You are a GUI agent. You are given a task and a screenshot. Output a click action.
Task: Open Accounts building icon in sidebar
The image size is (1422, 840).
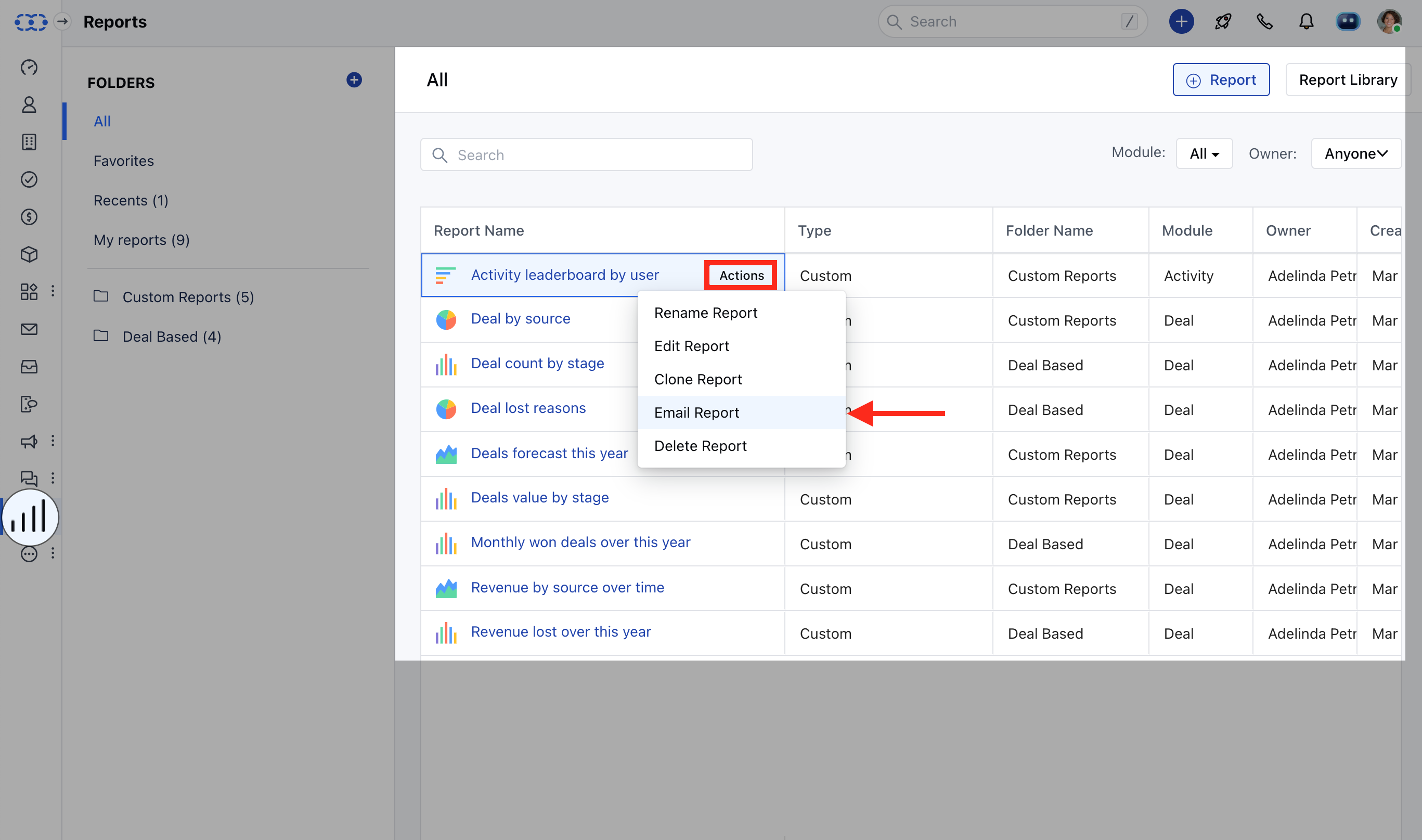pos(29,142)
